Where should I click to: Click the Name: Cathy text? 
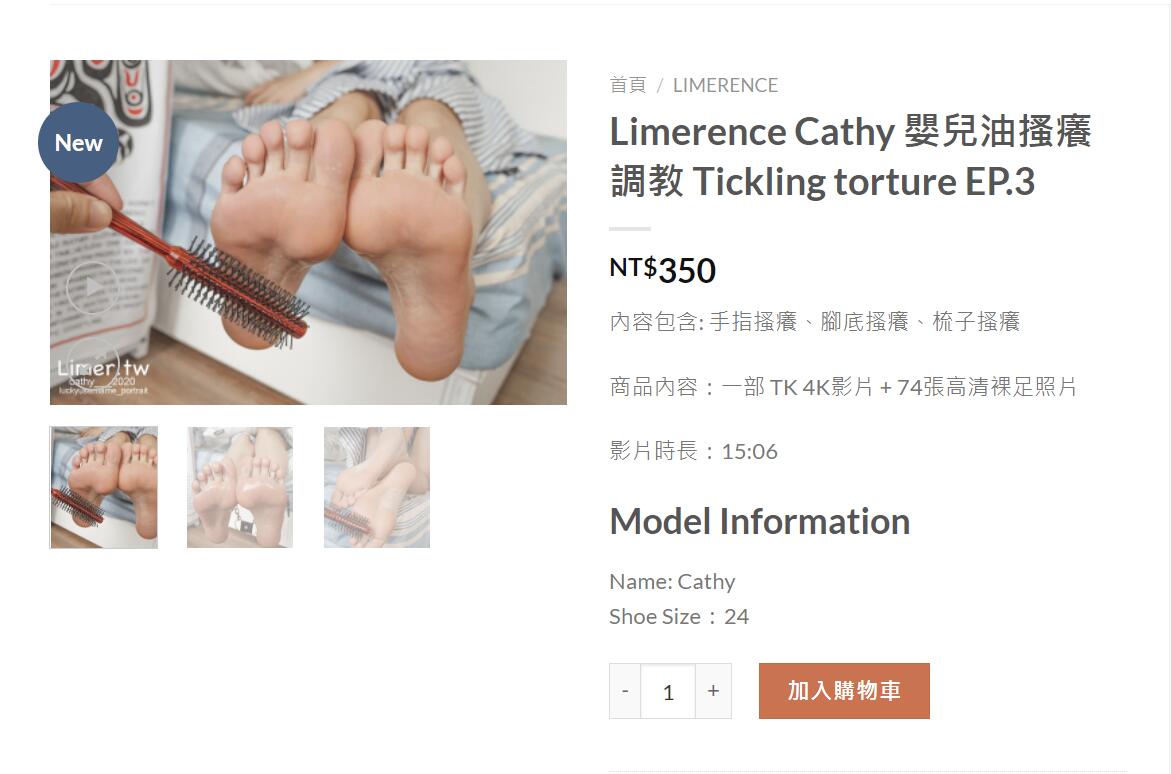click(672, 581)
